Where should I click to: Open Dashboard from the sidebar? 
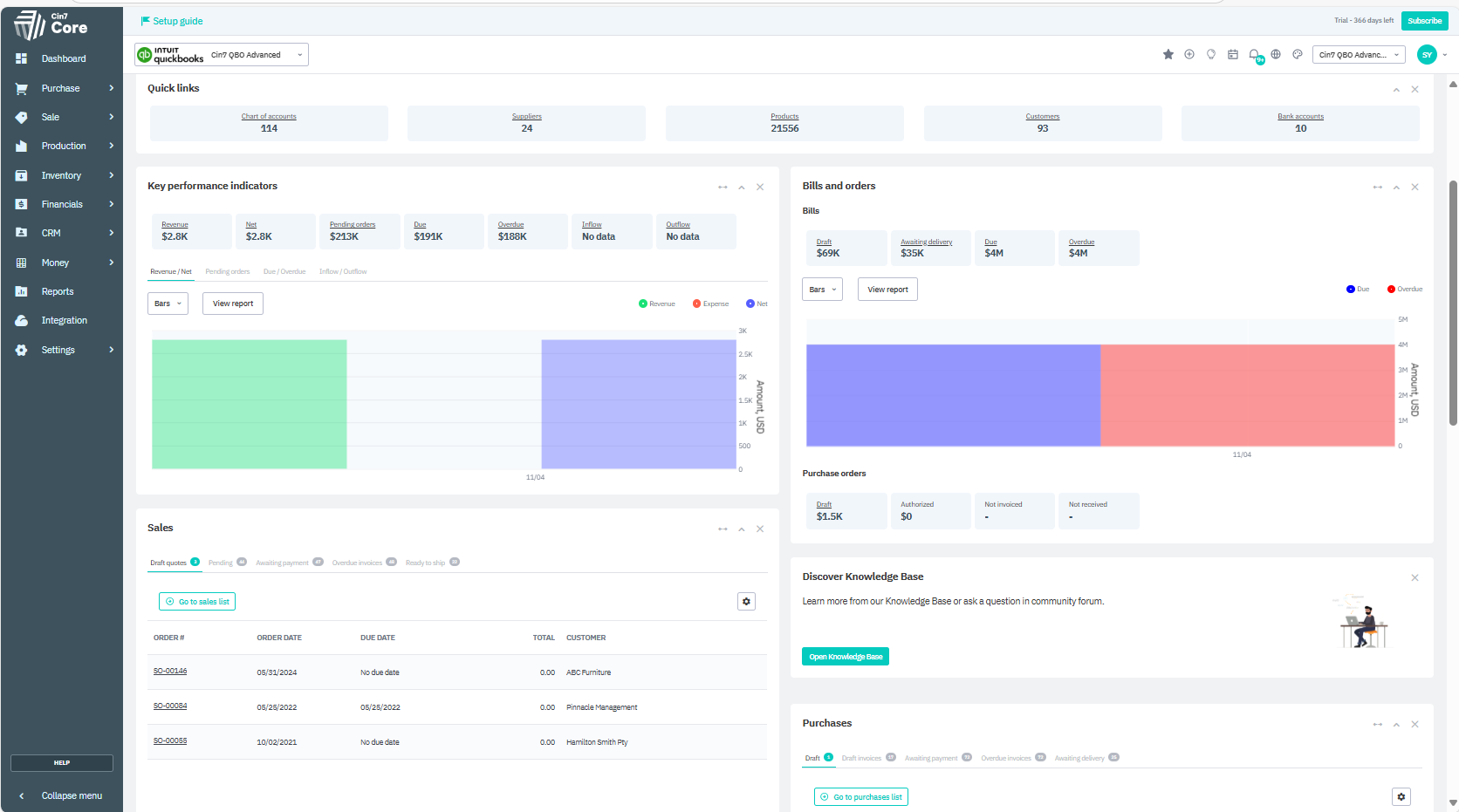(63, 58)
